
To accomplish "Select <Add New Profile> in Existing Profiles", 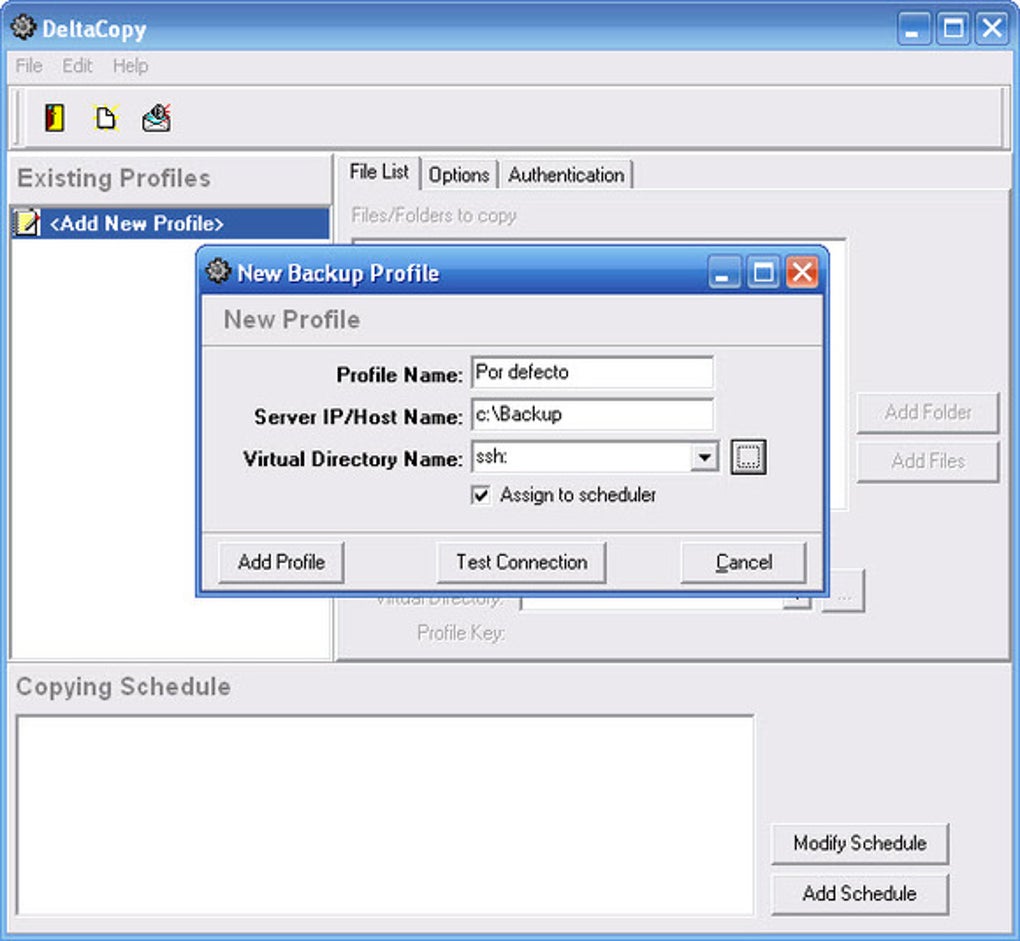I will (170, 223).
